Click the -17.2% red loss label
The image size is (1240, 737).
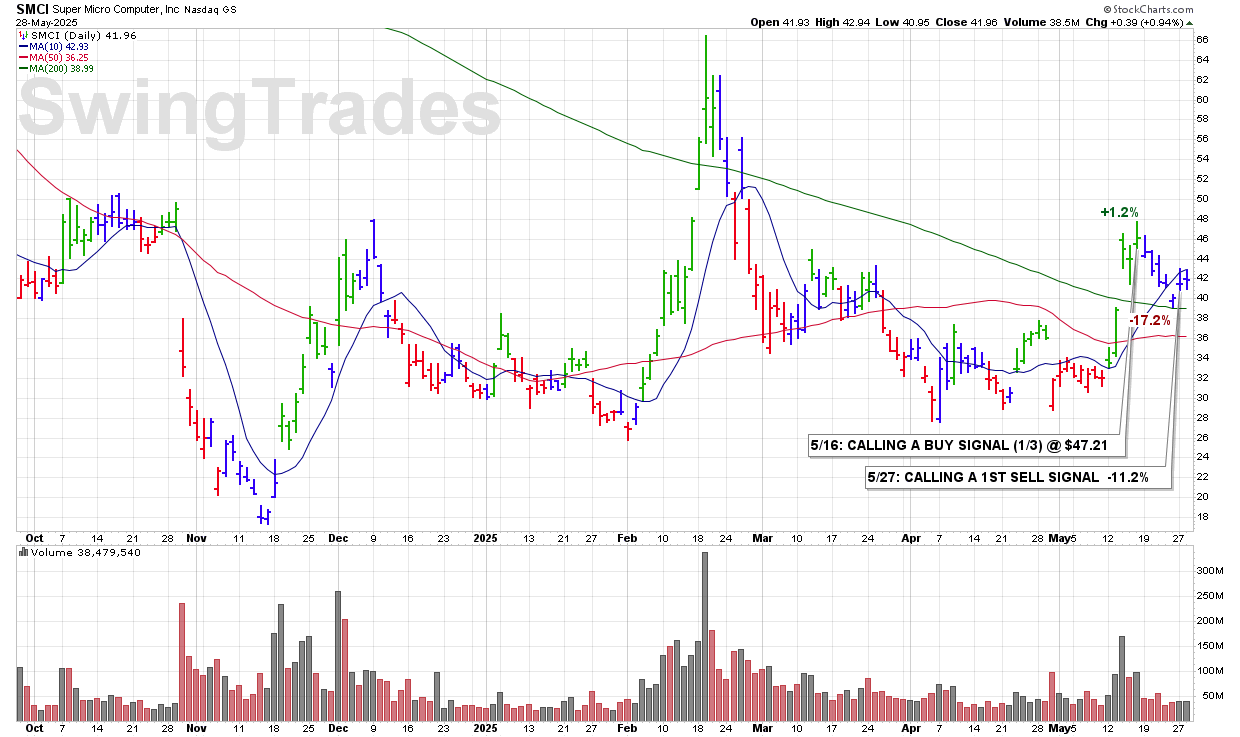(x=1150, y=320)
